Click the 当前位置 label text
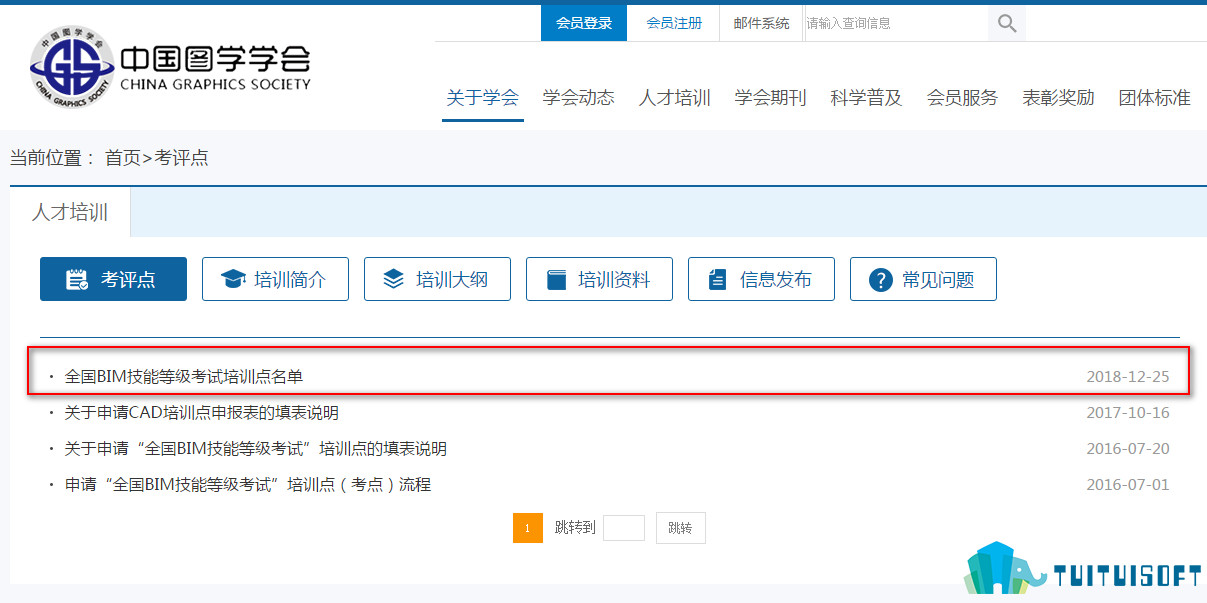 coord(46,158)
